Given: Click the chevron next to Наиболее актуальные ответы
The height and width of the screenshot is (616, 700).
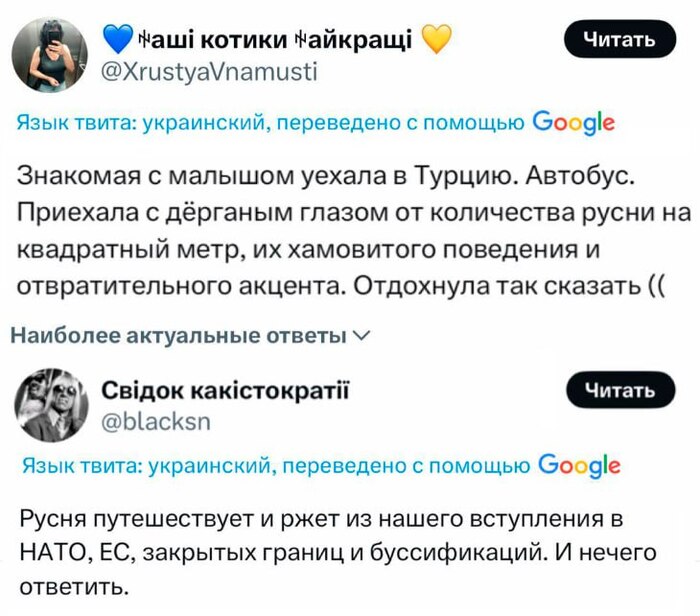Looking at the screenshot, I should pos(362,335).
